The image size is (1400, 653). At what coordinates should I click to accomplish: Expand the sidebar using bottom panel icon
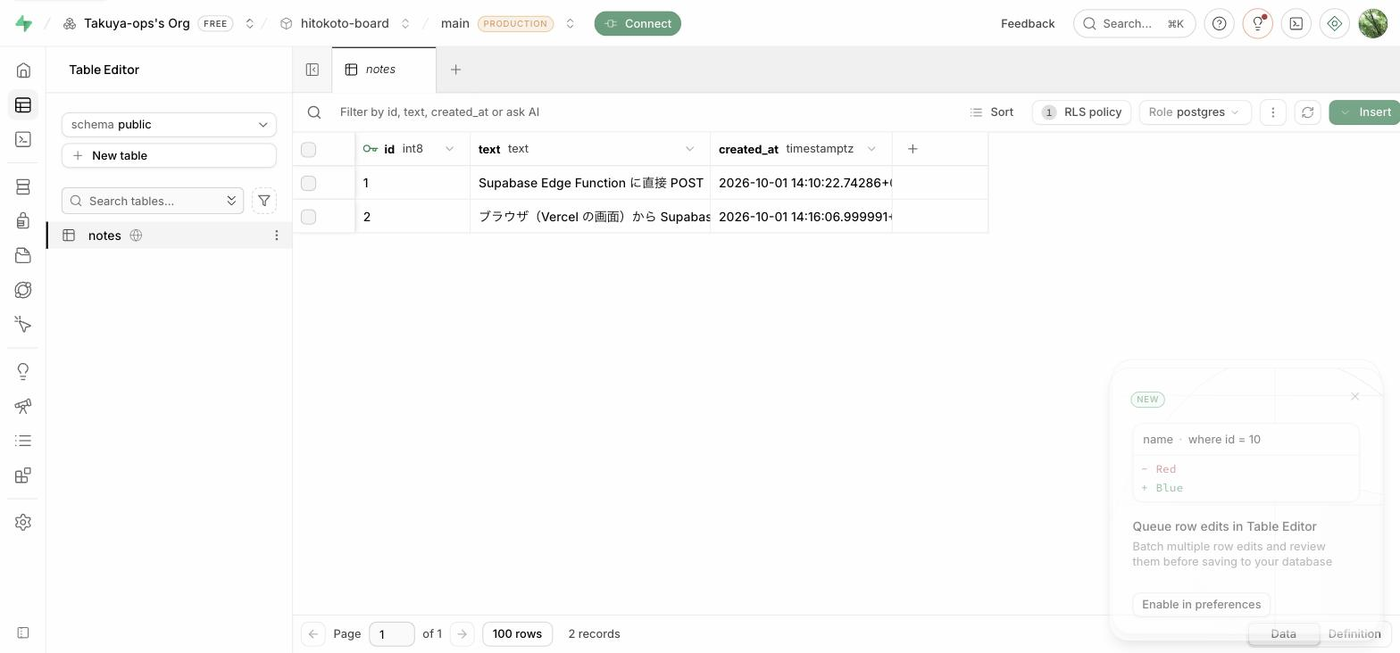click(x=23, y=633)
